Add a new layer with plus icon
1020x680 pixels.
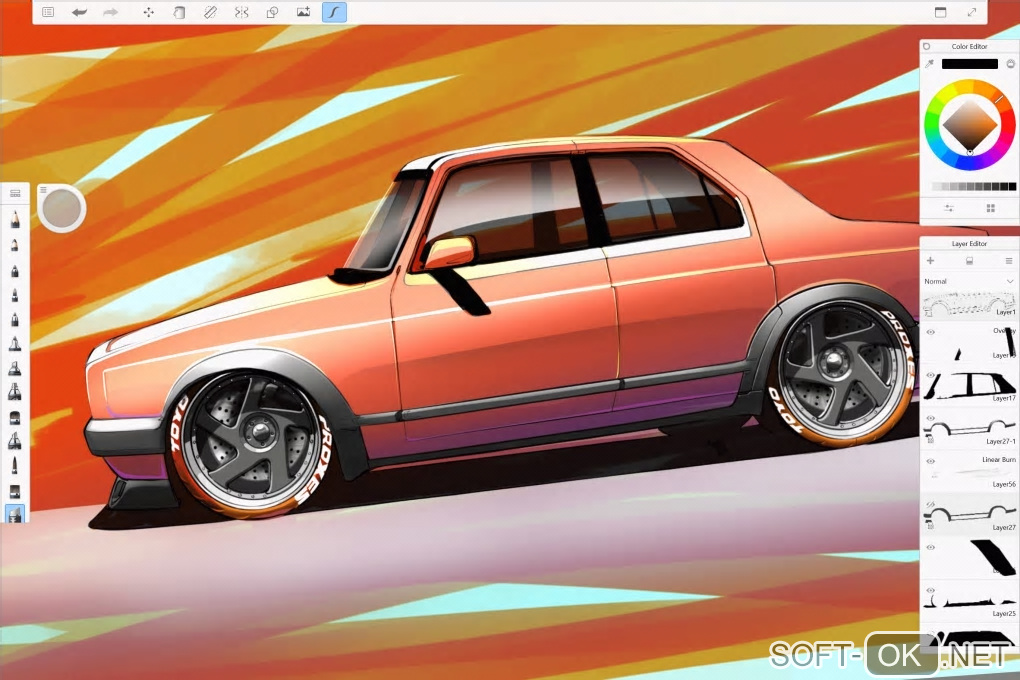[x=930, y=261]
